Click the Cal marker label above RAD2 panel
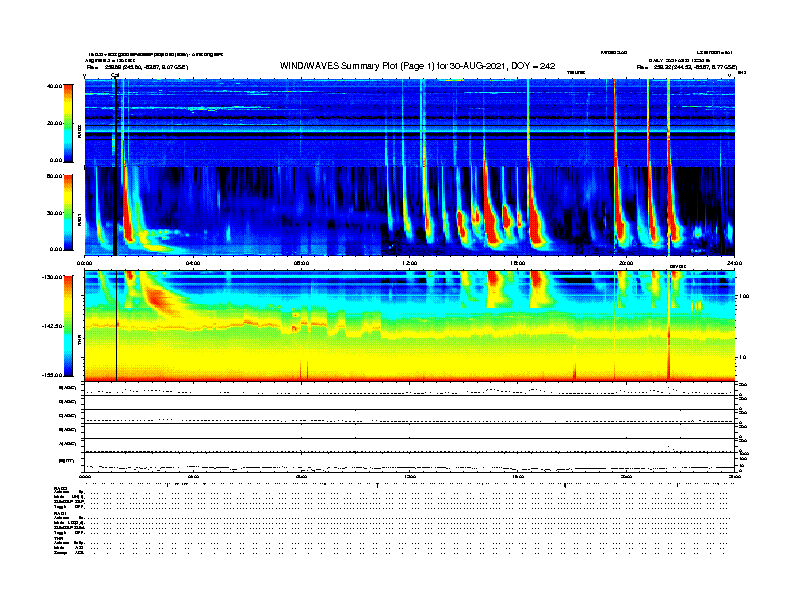The height and width of the screenshot is (612, 792). (x=115, y=75)
